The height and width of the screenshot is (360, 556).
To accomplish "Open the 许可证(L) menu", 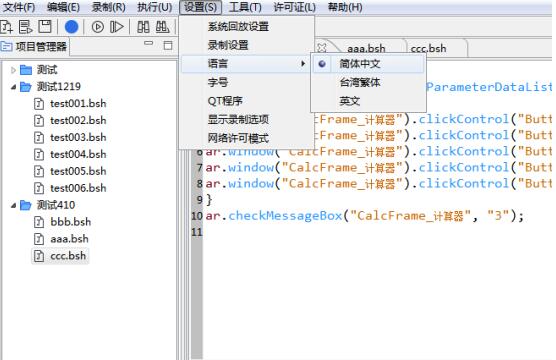I will click(295, 7).
